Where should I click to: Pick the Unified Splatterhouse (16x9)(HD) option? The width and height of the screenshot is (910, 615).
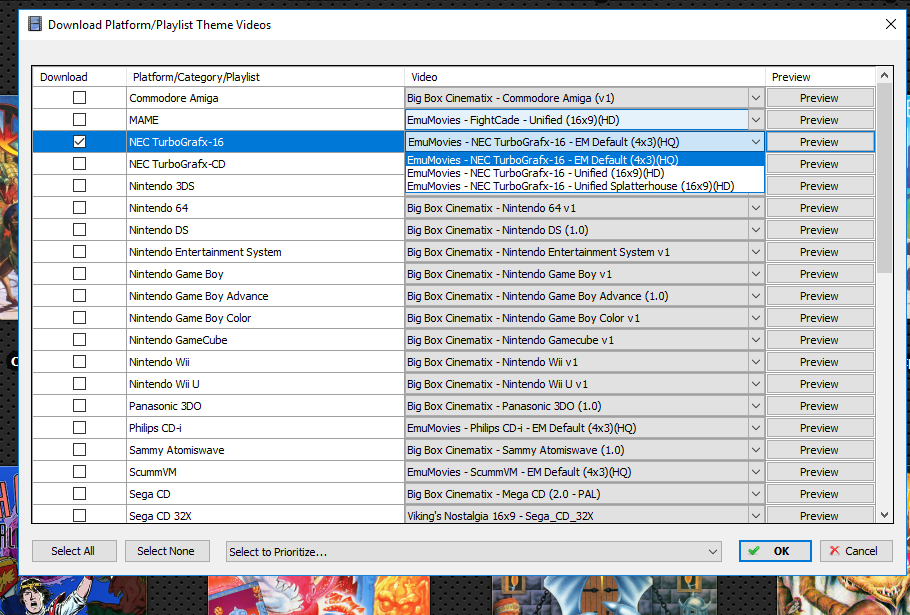click(x=585, y=186)
